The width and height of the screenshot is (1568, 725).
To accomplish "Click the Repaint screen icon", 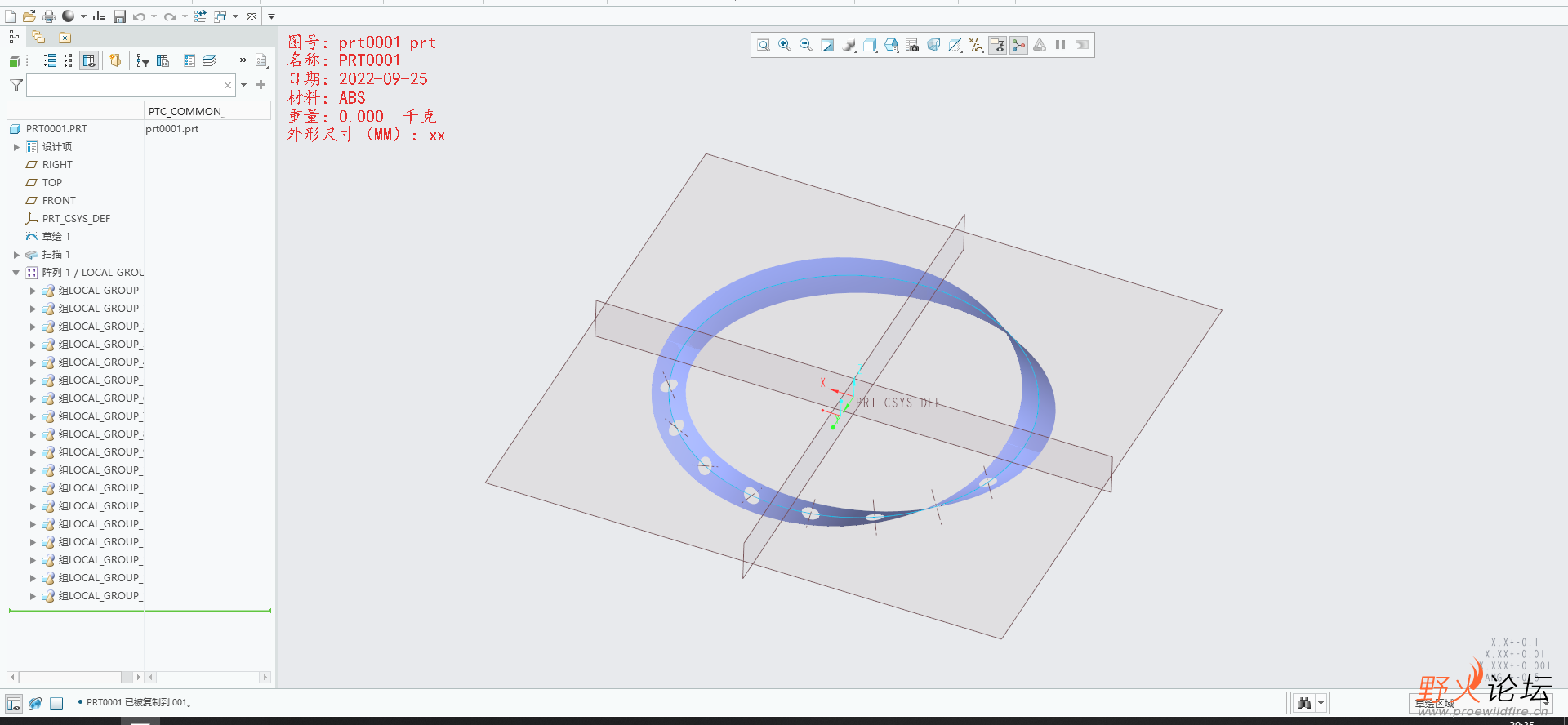I will (827, 45).
